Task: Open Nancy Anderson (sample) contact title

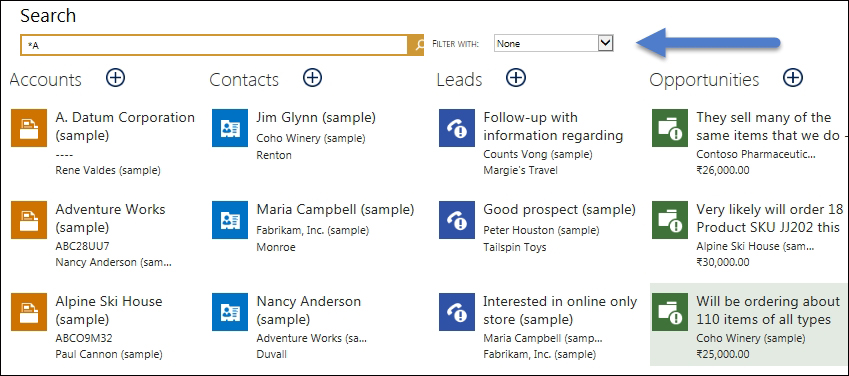Action: (309, 310)
